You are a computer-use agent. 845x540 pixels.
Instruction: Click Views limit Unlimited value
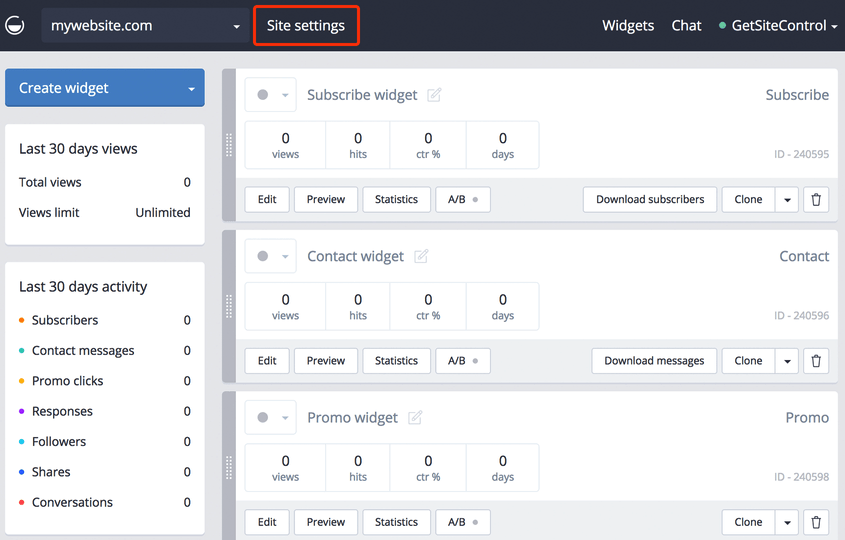163,213
